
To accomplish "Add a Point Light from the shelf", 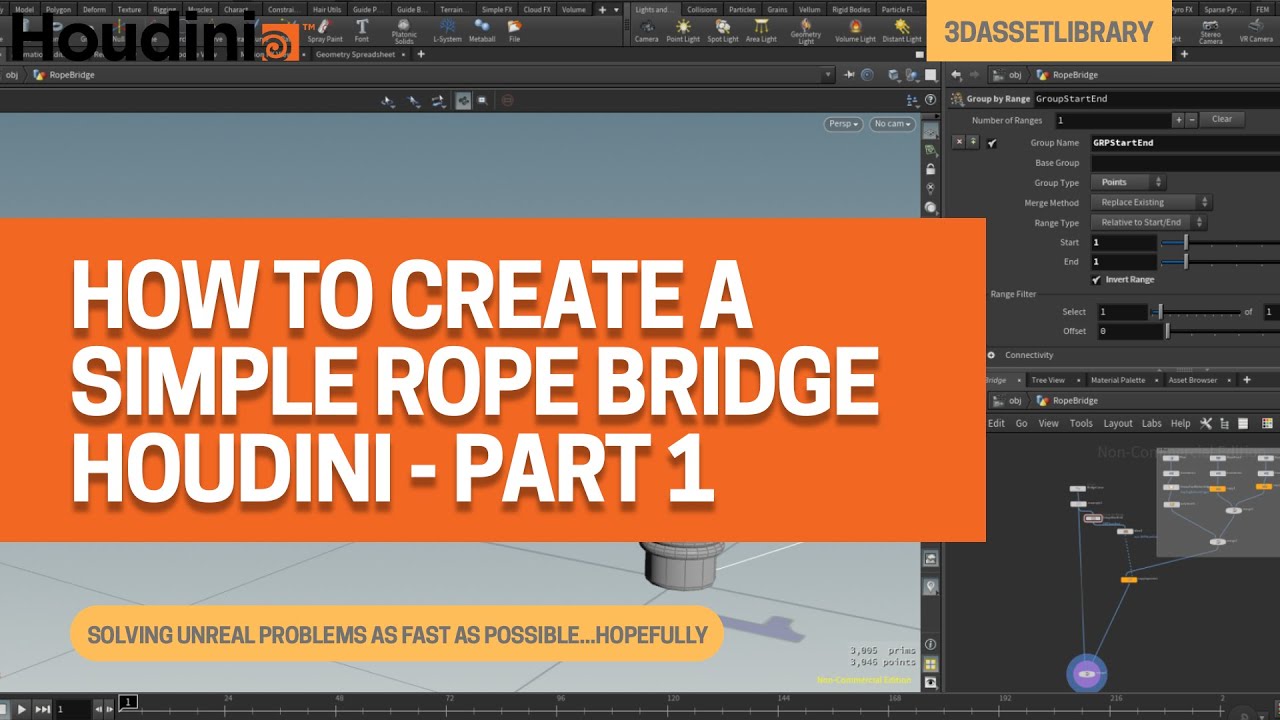I will pyautogui.click(x=683, y=30).
